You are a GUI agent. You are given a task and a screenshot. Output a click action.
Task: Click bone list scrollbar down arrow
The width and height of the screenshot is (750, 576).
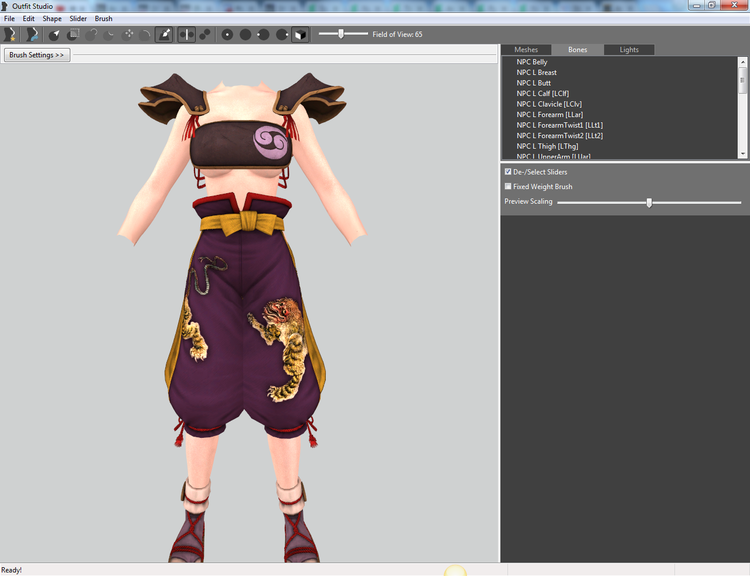tap(742, 154)
